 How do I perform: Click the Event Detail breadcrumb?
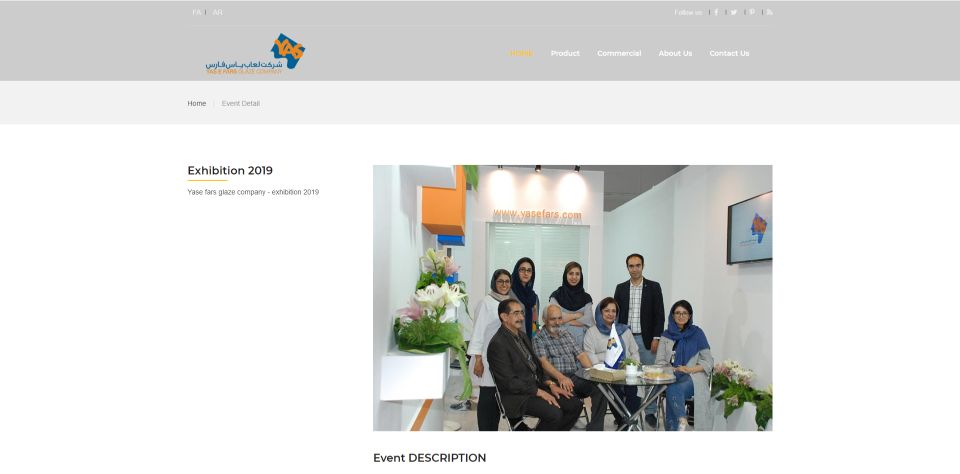point(241,103)
